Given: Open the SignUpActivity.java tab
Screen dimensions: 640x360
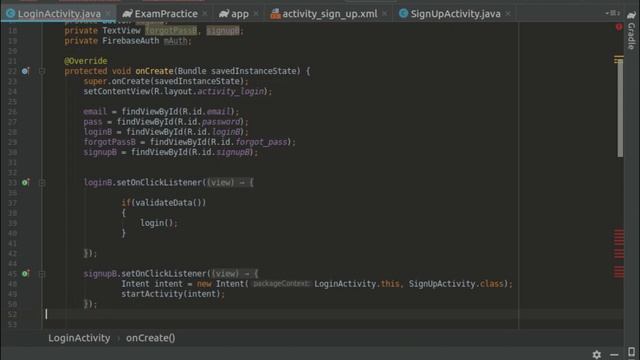Looking at the screenshot, I should pos(455,14).
